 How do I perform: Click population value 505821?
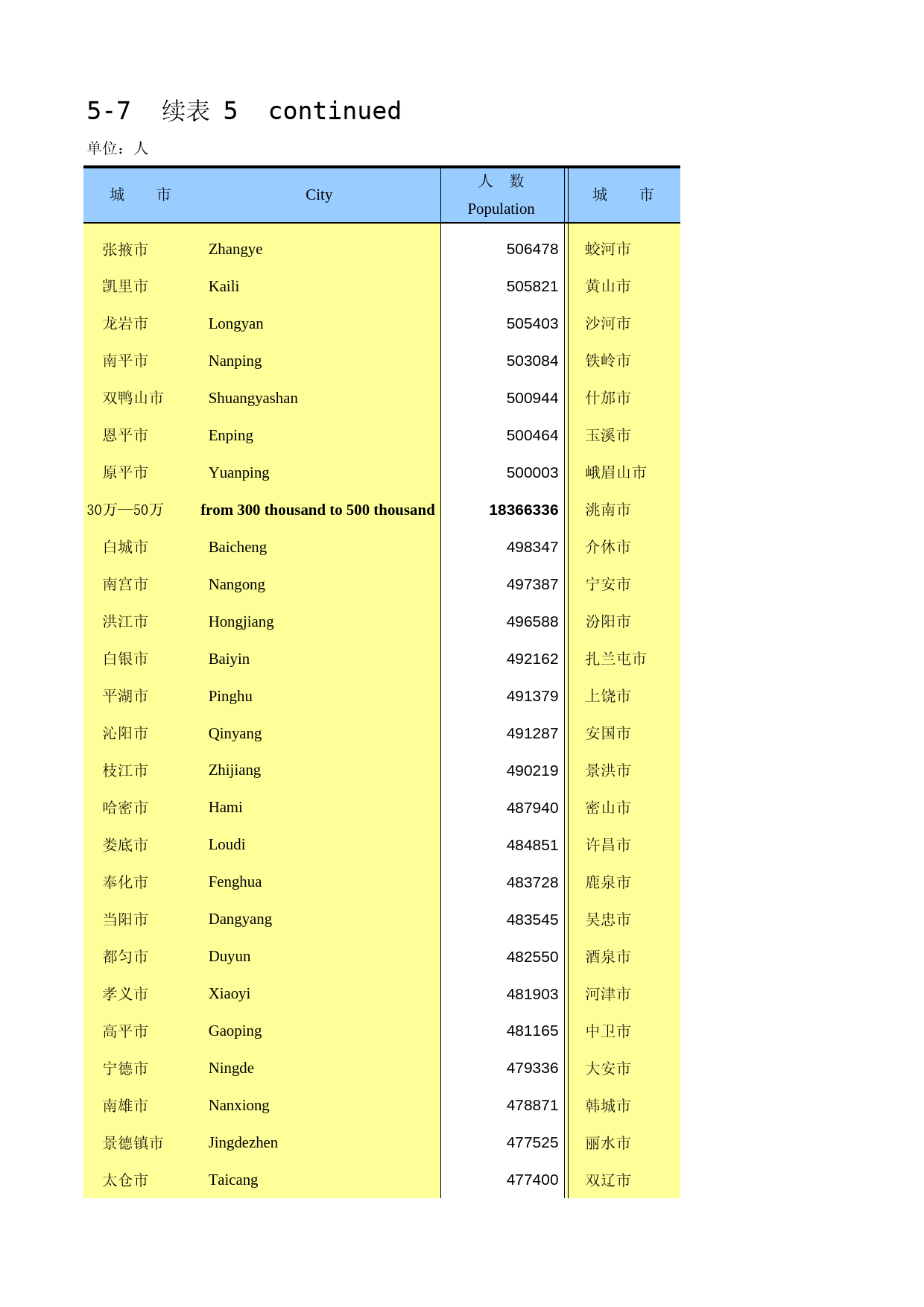pyautogui.click(x=532, y=286)
